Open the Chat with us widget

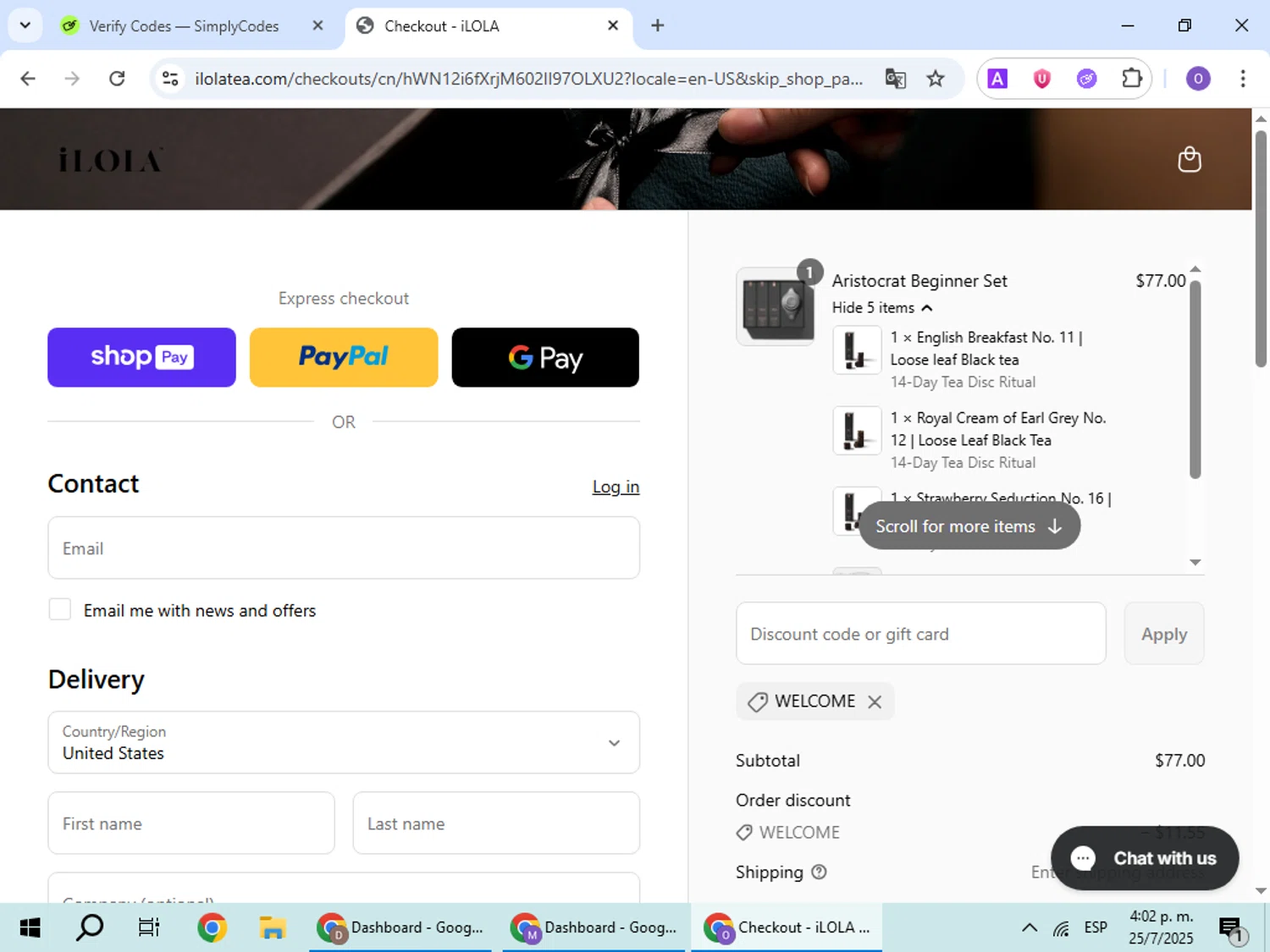pos(1145,858)
